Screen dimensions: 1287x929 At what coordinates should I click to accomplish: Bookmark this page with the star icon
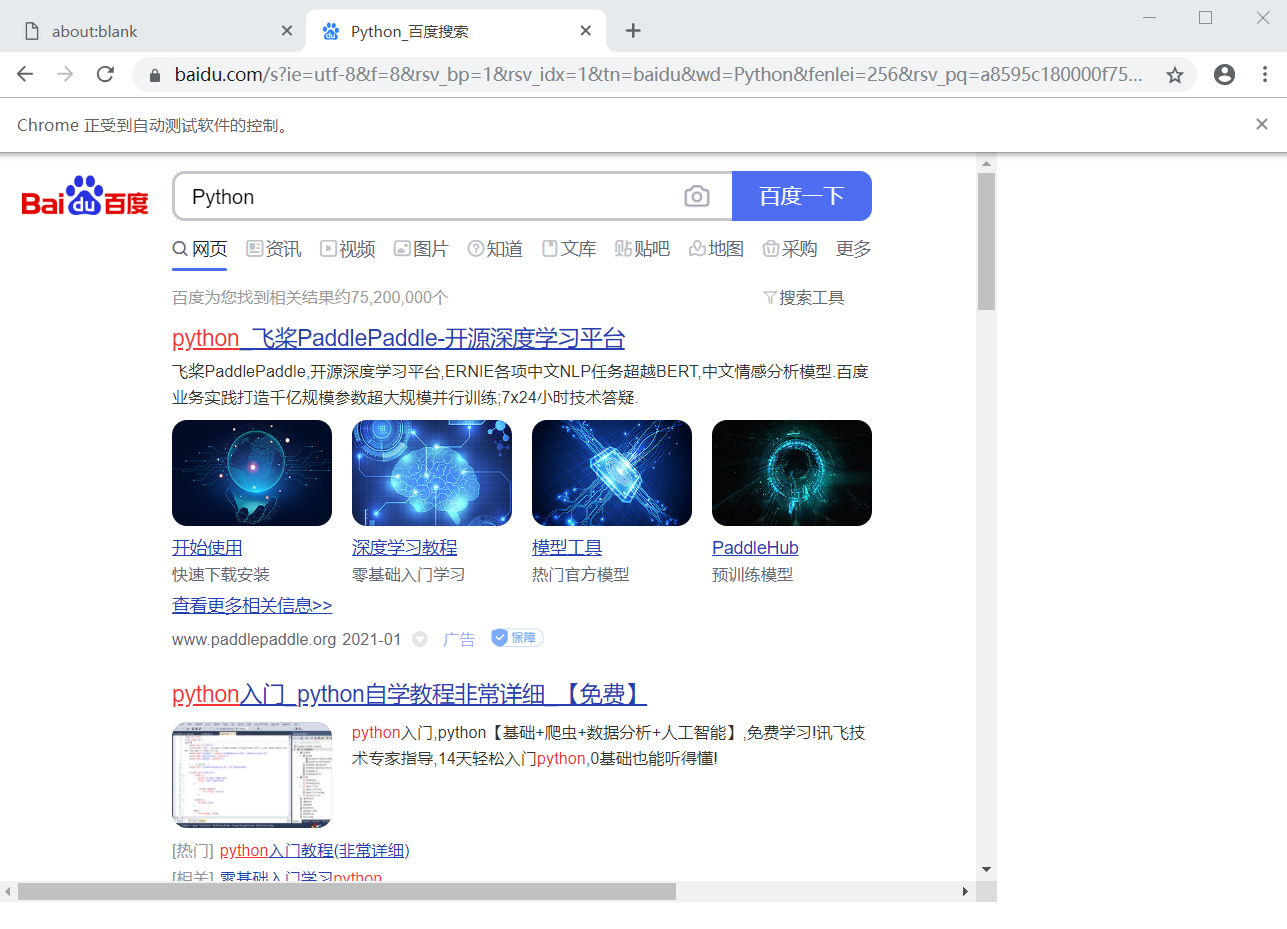point(1175,75)
